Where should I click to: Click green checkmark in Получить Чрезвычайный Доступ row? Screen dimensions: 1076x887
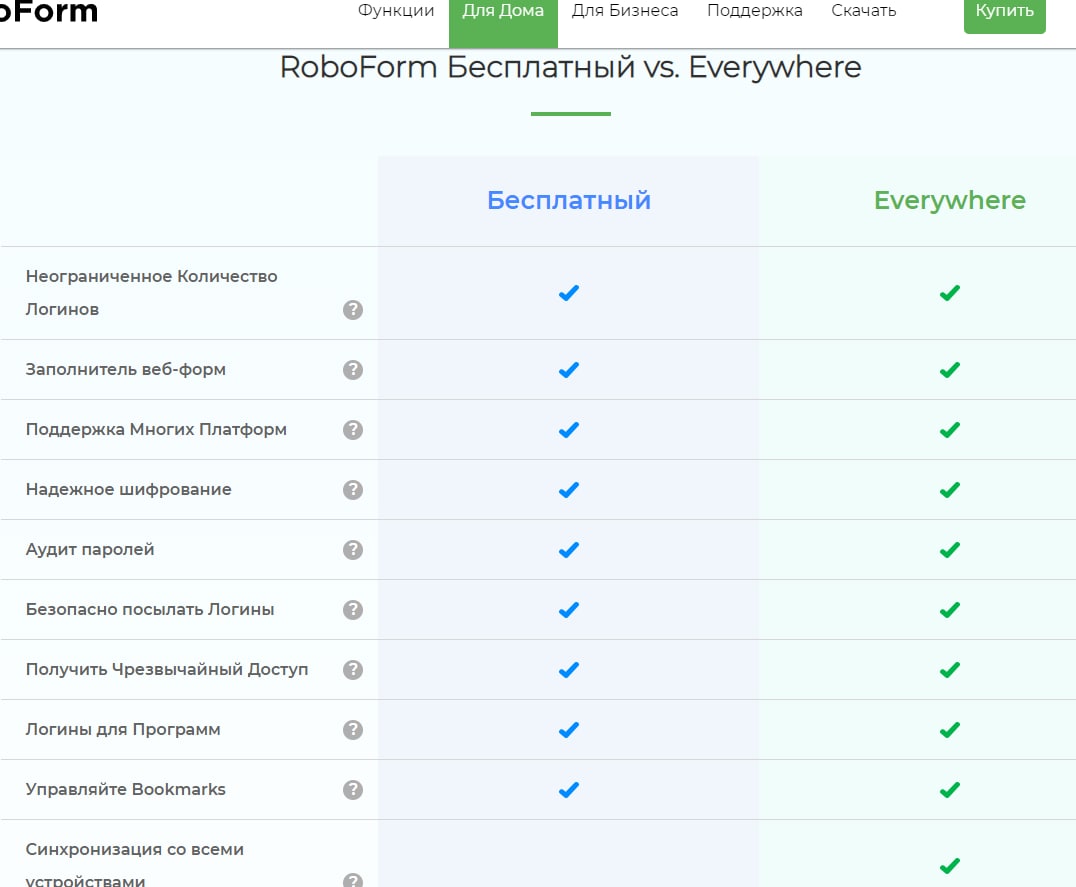coord(950,670)
